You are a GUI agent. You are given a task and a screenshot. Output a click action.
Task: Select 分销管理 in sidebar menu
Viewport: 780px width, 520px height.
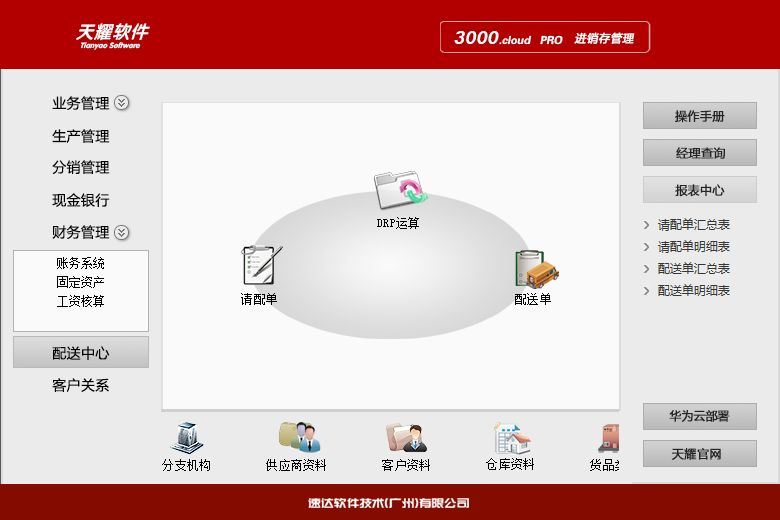coord(81,167)
